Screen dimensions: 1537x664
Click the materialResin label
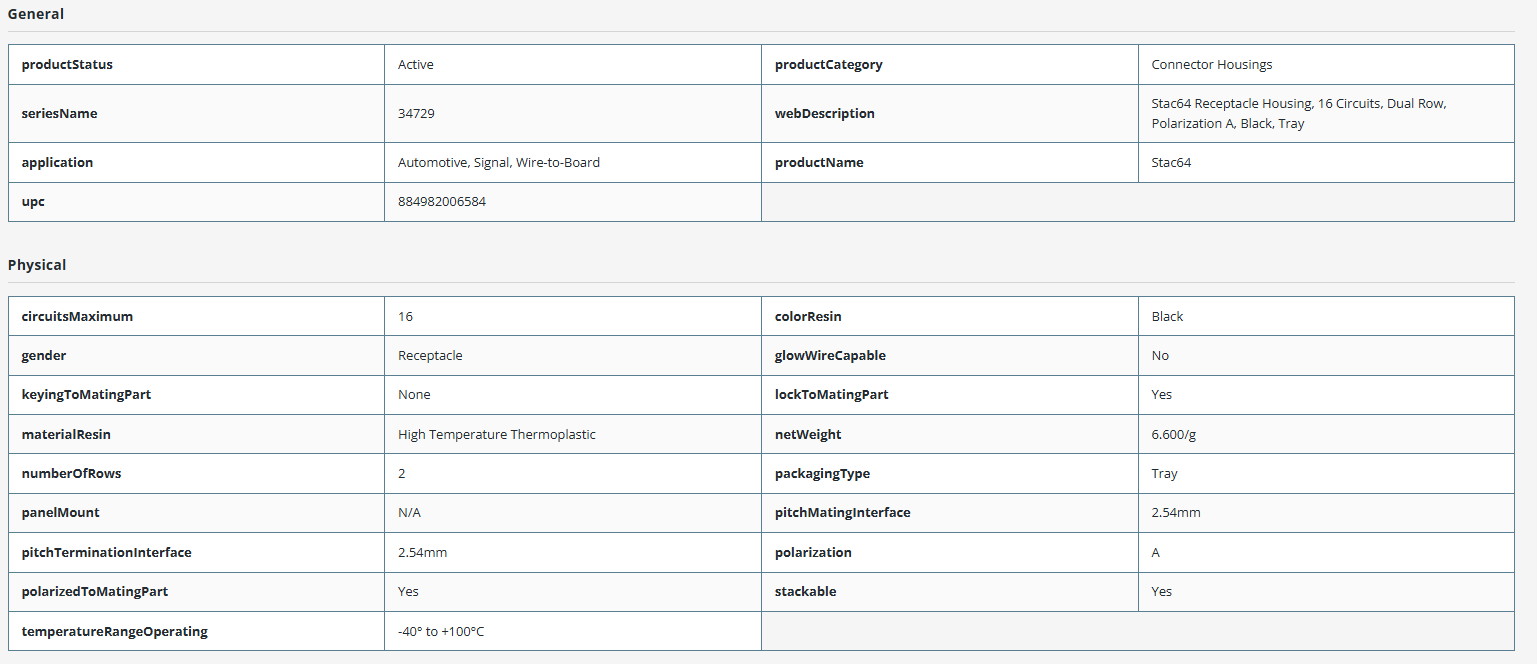[66, 434]
